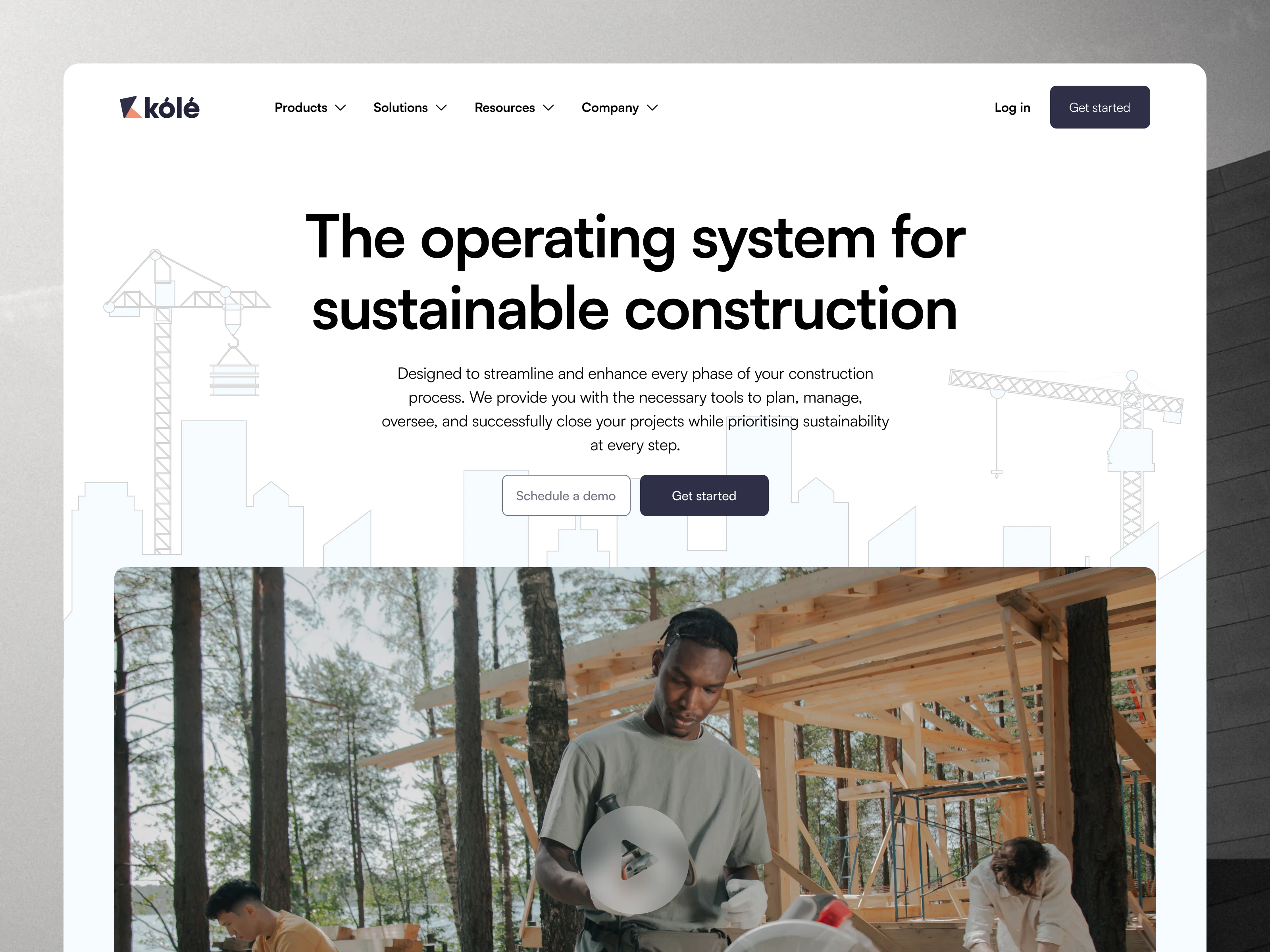Screen dimensions: 1270x952
Task: Click the main hero headline text
Action: (x=635, y=273)
